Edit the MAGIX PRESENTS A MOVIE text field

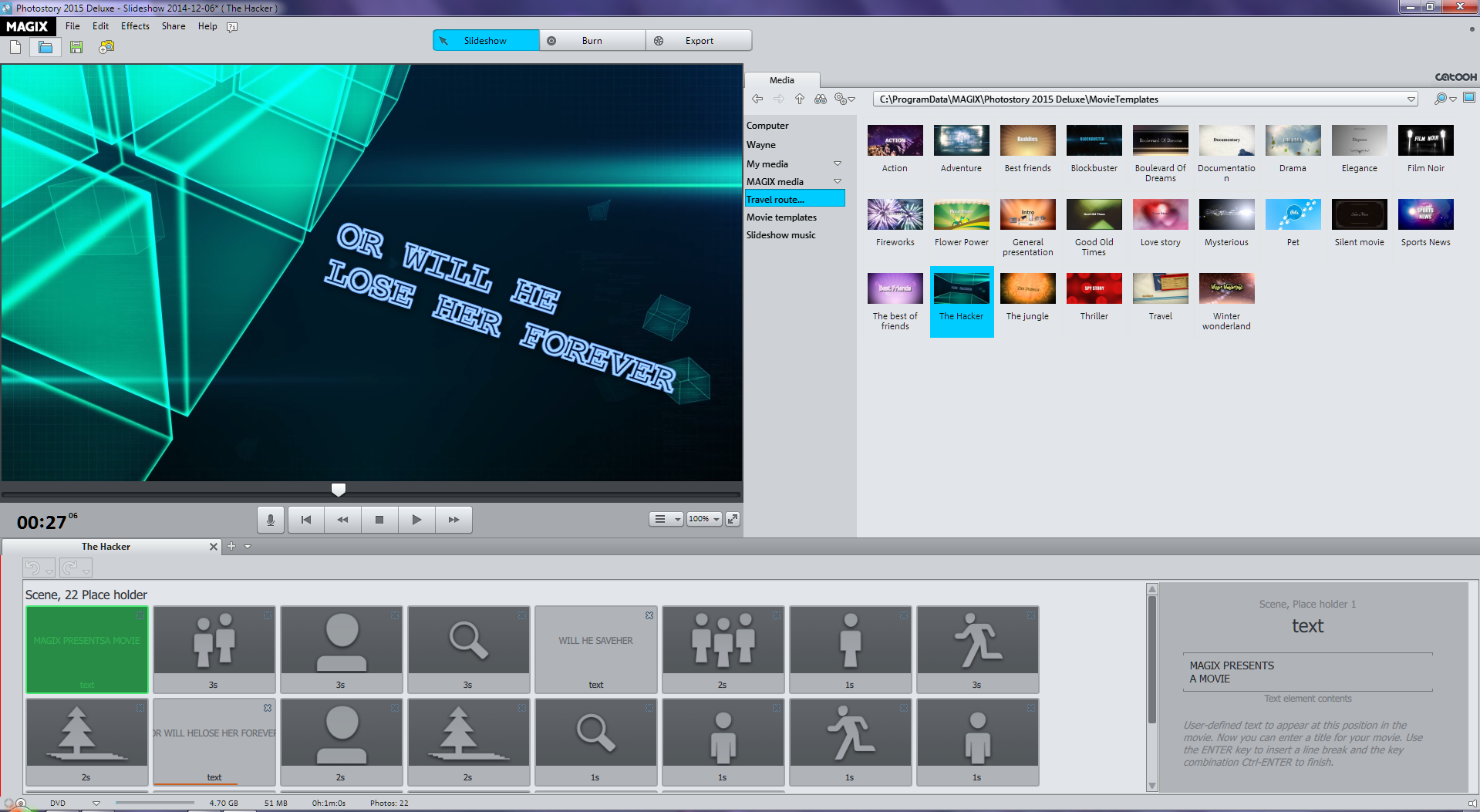1308,672
